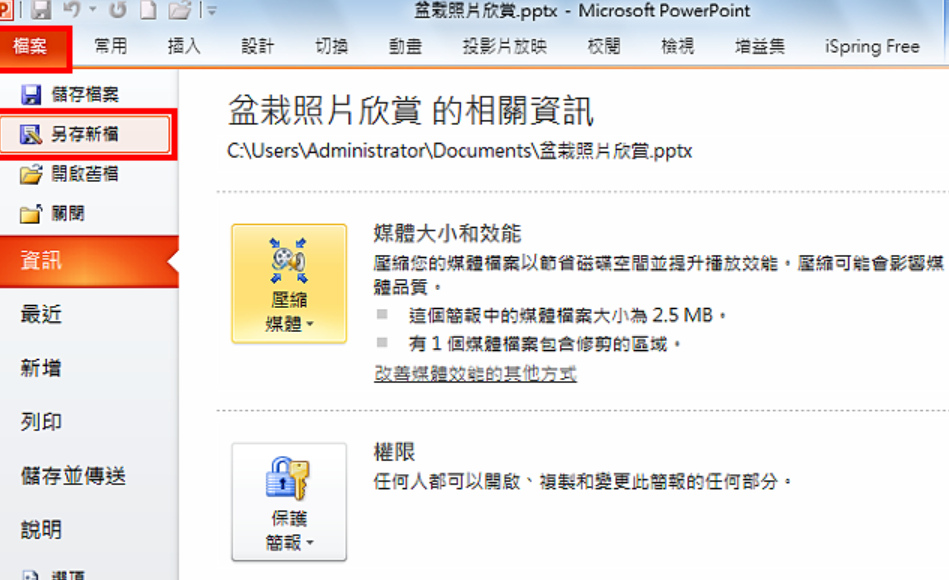Open the iSpring Free tab
This screenshot has width=949, height=580.
(872, 46)
